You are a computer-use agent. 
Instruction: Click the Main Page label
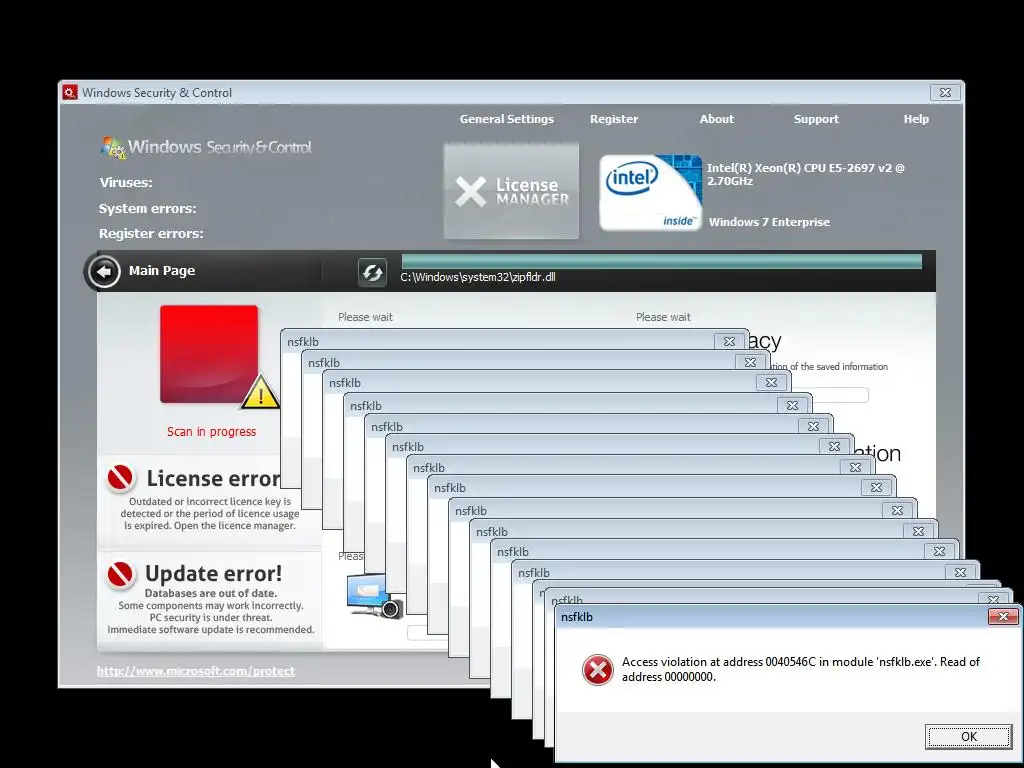tap(162, 270)
